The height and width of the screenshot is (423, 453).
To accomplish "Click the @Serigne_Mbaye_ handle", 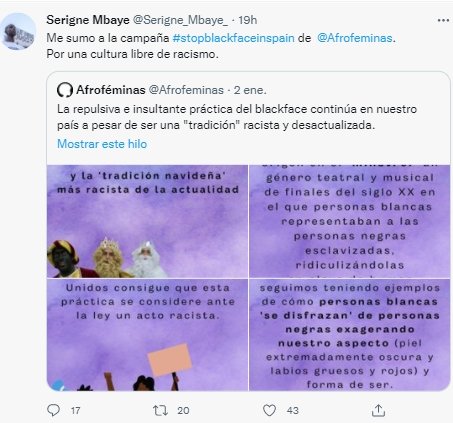I will 180,20.
